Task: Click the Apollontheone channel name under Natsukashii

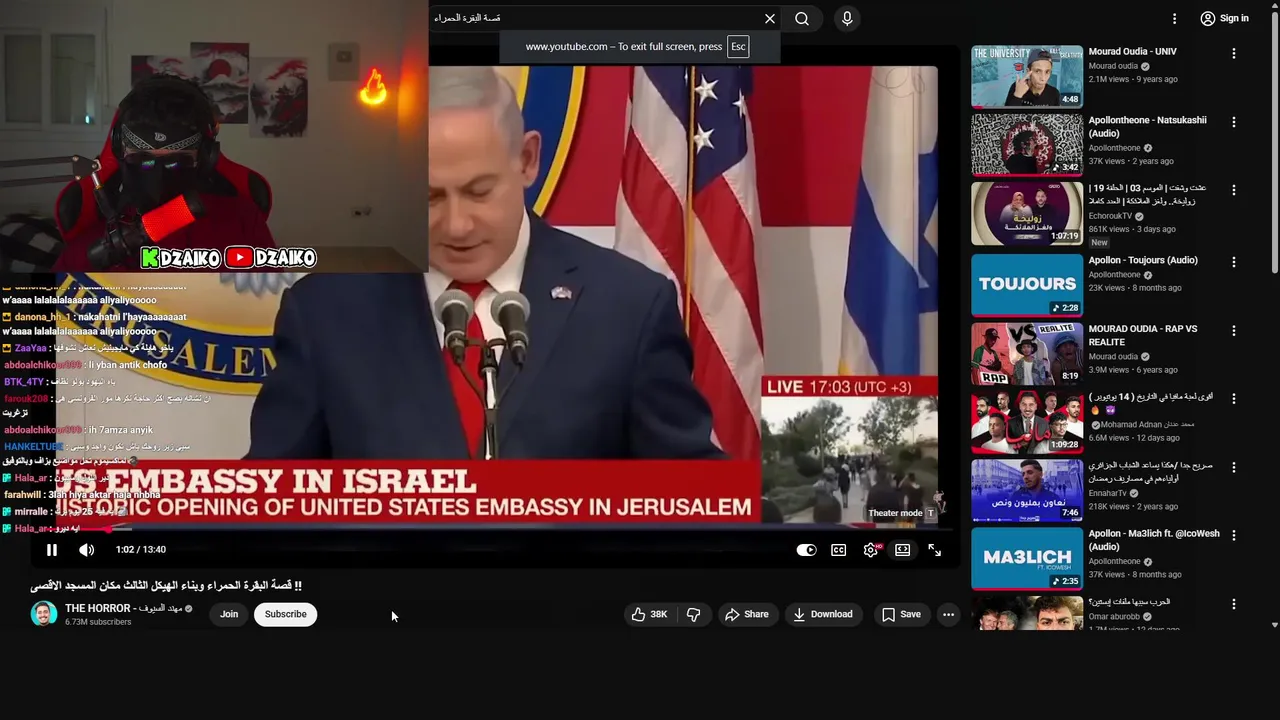Action: tap(1114, 148)
